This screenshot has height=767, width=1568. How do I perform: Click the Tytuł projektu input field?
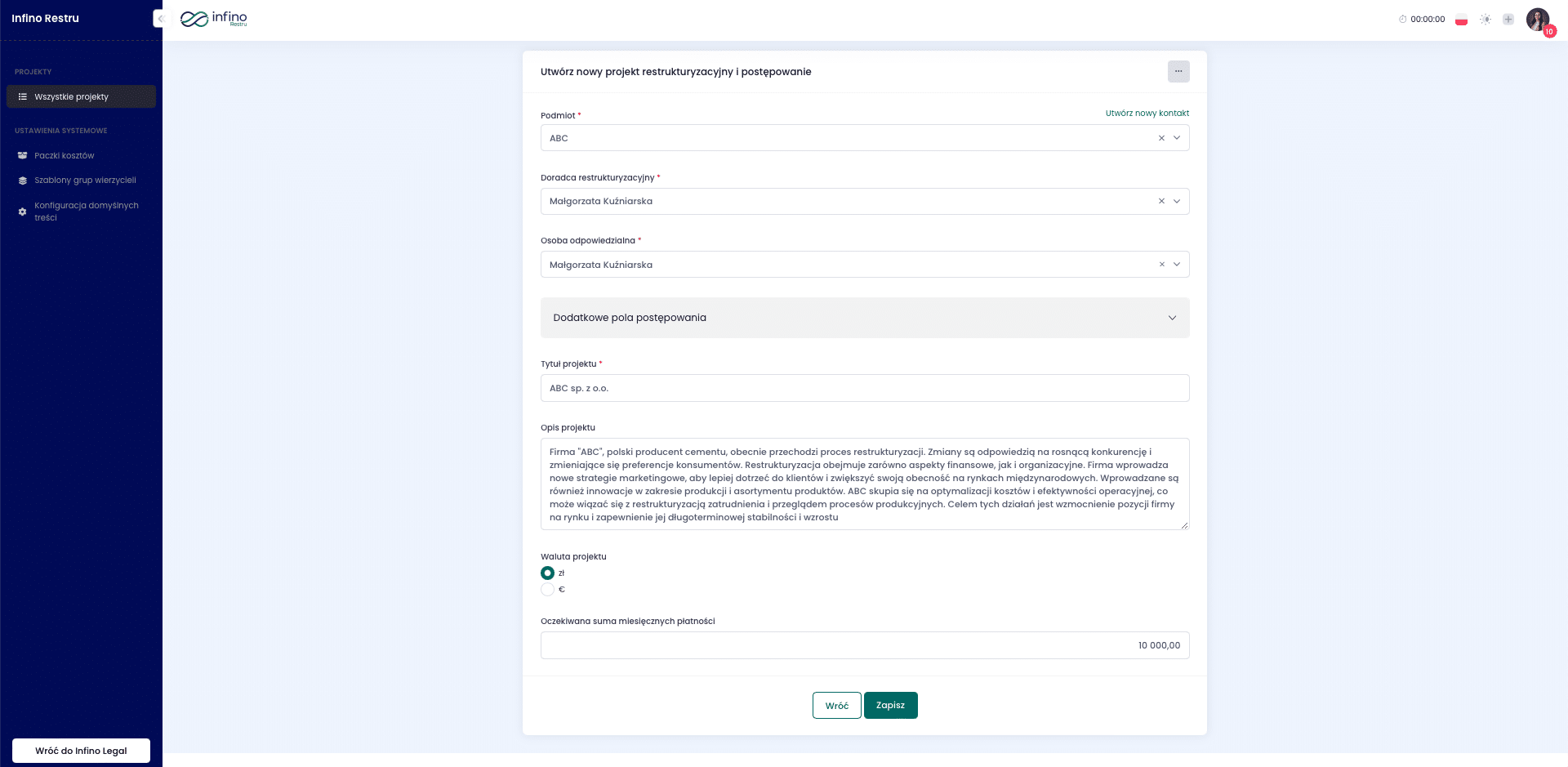tap(864, 388)
